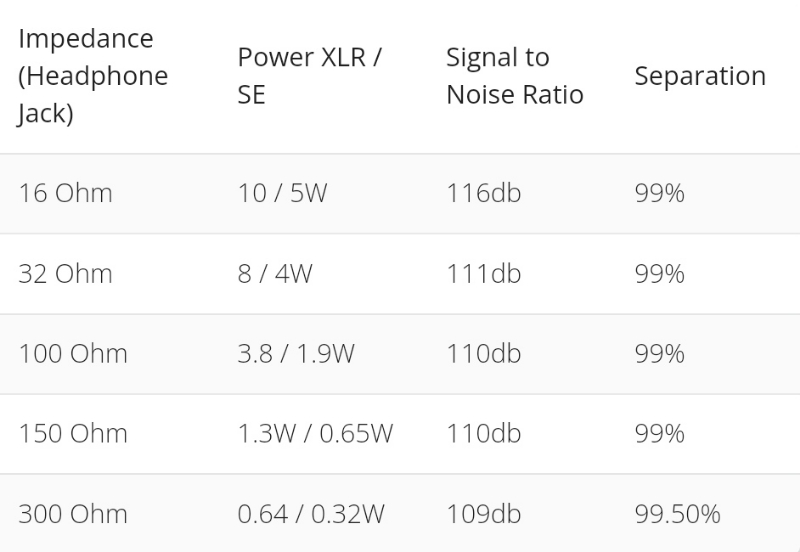Viewport: 800px width, 552px height.
Task: Select the Power XLR / SE header
Action: click(309, 77)
